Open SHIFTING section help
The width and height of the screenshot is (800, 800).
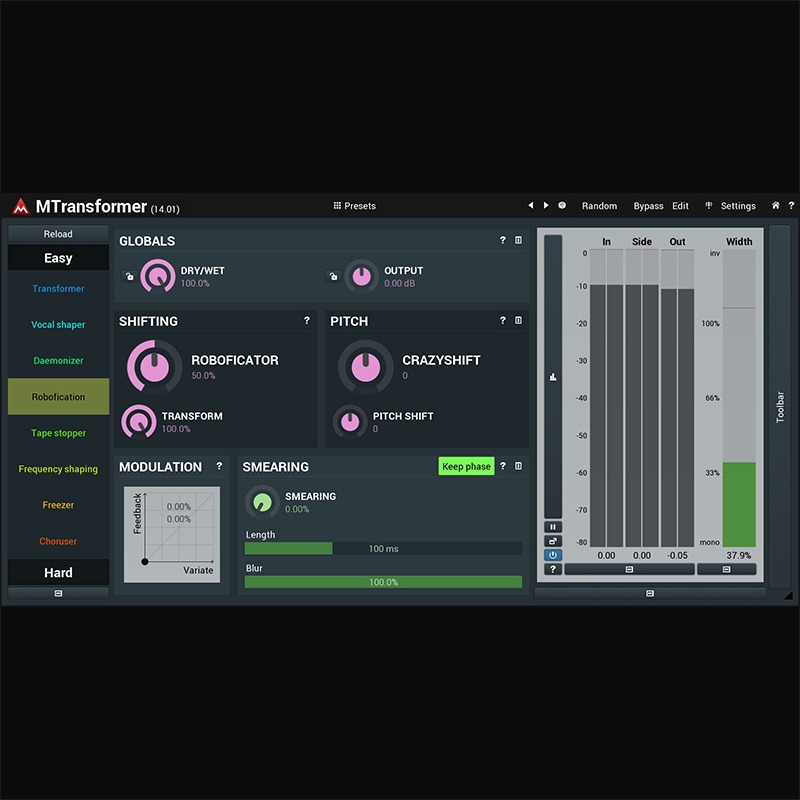tap(307, 320)
